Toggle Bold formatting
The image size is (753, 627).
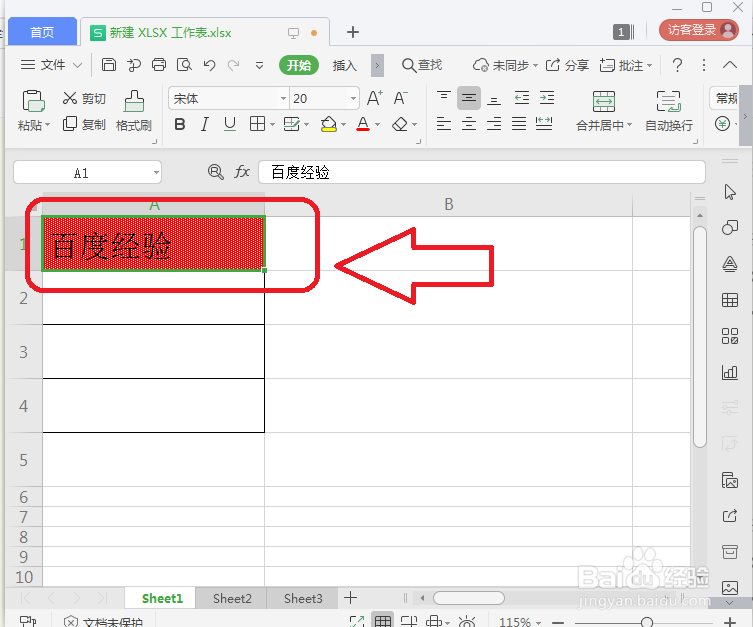pyautogui.click(x=180, y=124)
